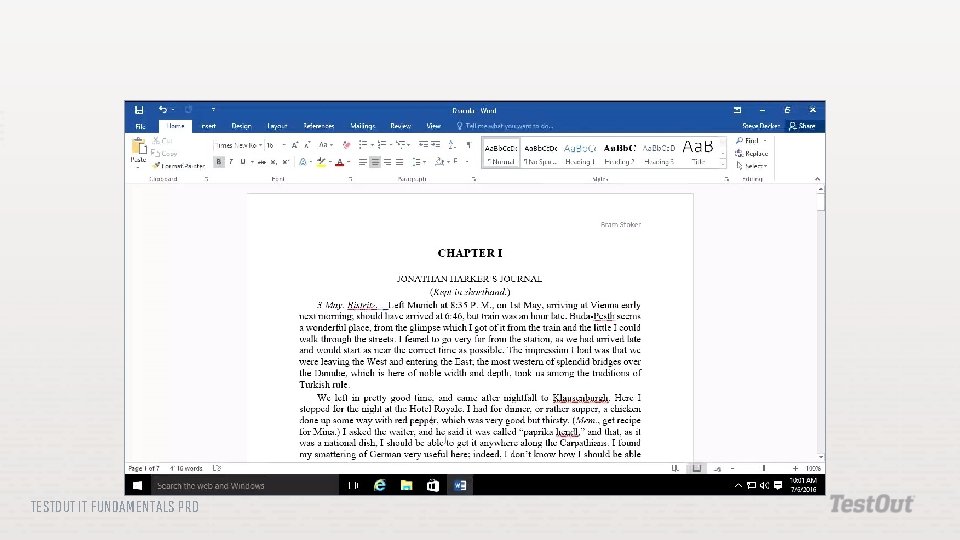The height and width of the screenshot is (540, 960).
Task: Switch to the View tab
Action: pyautogui.click(x=433, y=126)
